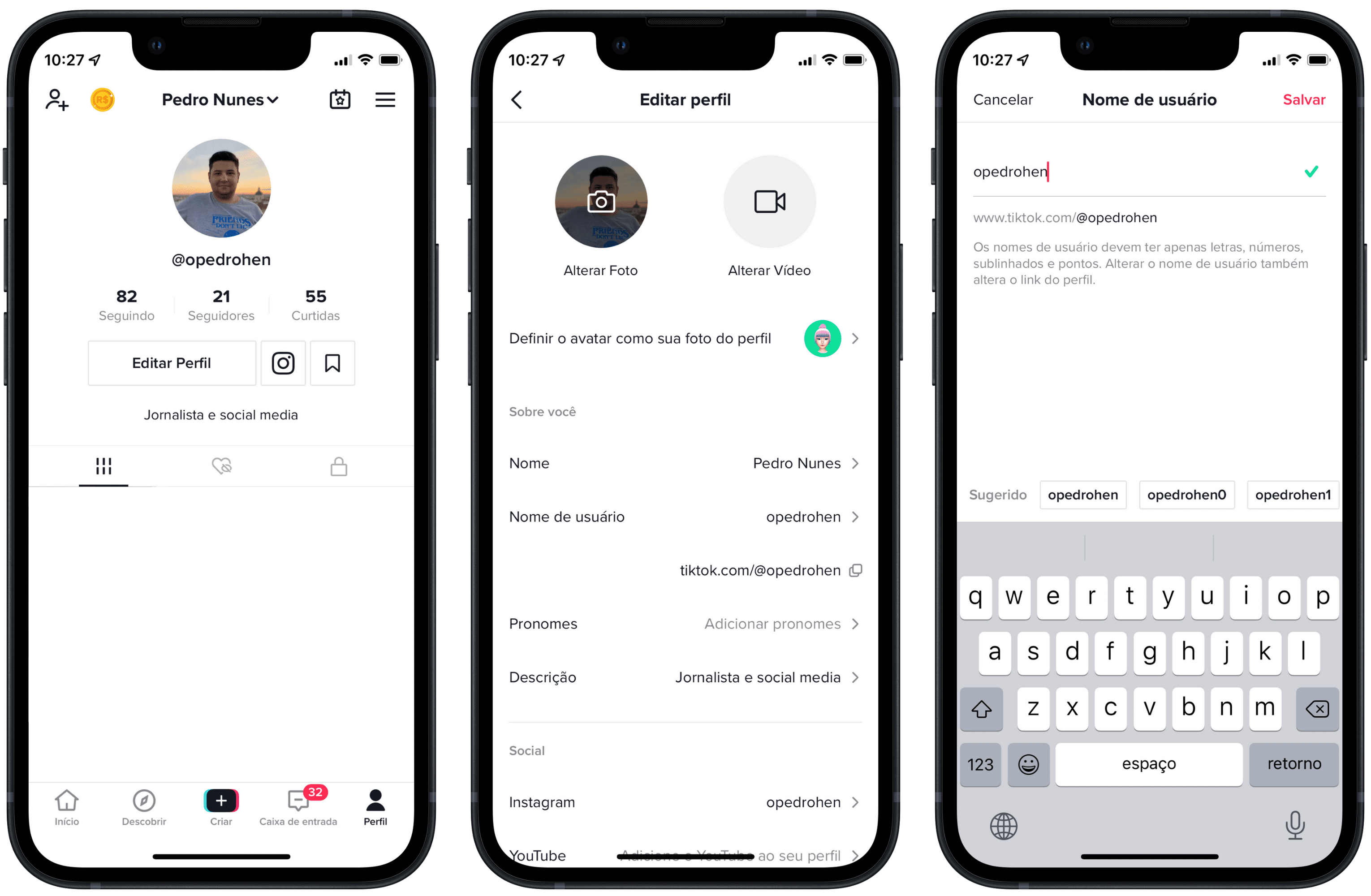Tap Cancelar to discard username change

(x=1001, y=99)
